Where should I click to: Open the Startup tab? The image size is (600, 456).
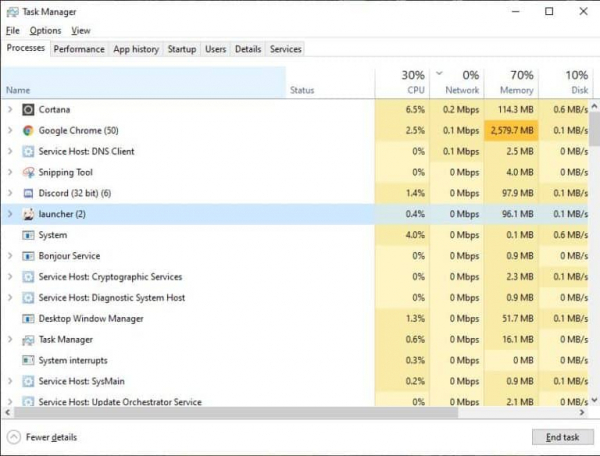tap(182, 49)
